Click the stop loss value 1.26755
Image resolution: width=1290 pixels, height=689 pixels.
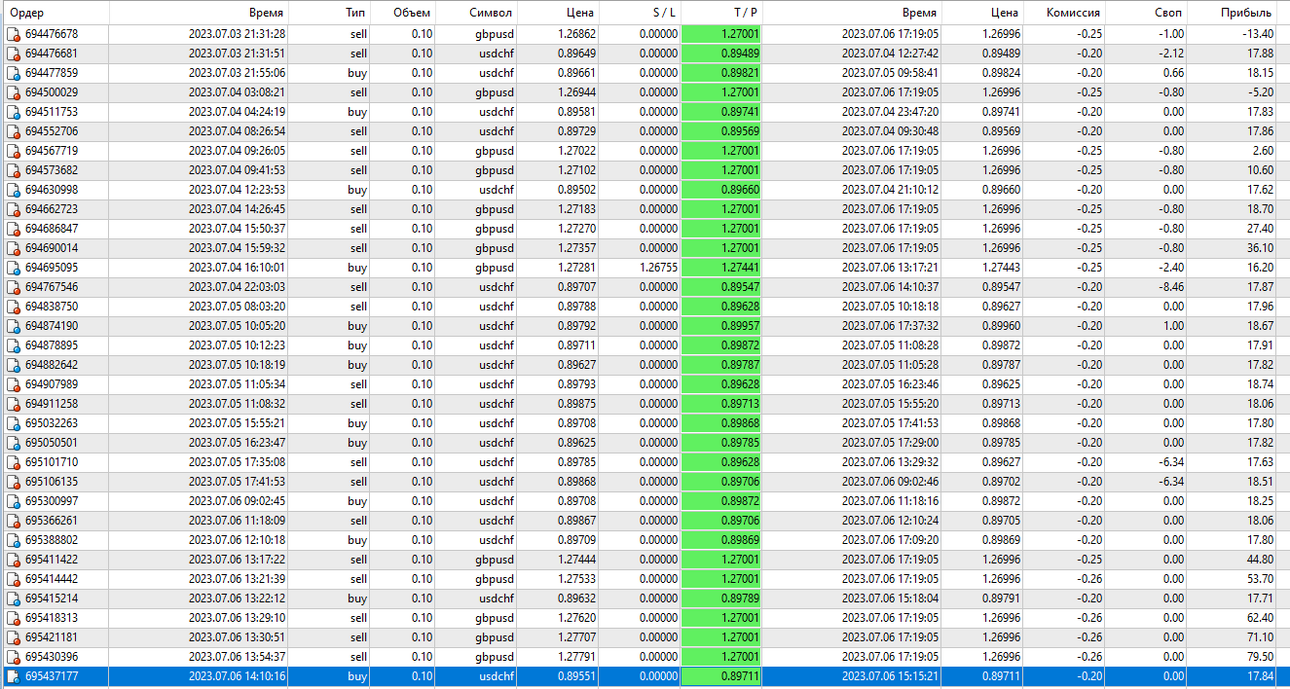(658, 268)
